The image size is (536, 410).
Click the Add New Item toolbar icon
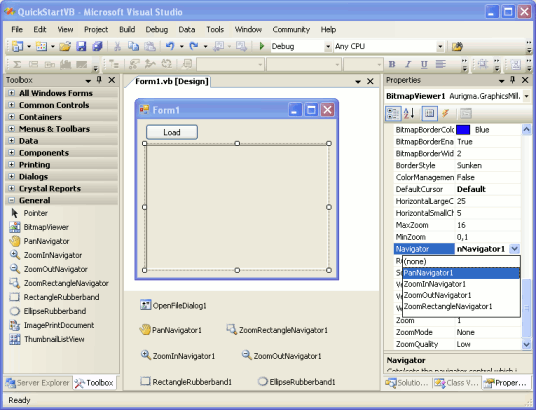pyautogui.click(x=41, y=46)
